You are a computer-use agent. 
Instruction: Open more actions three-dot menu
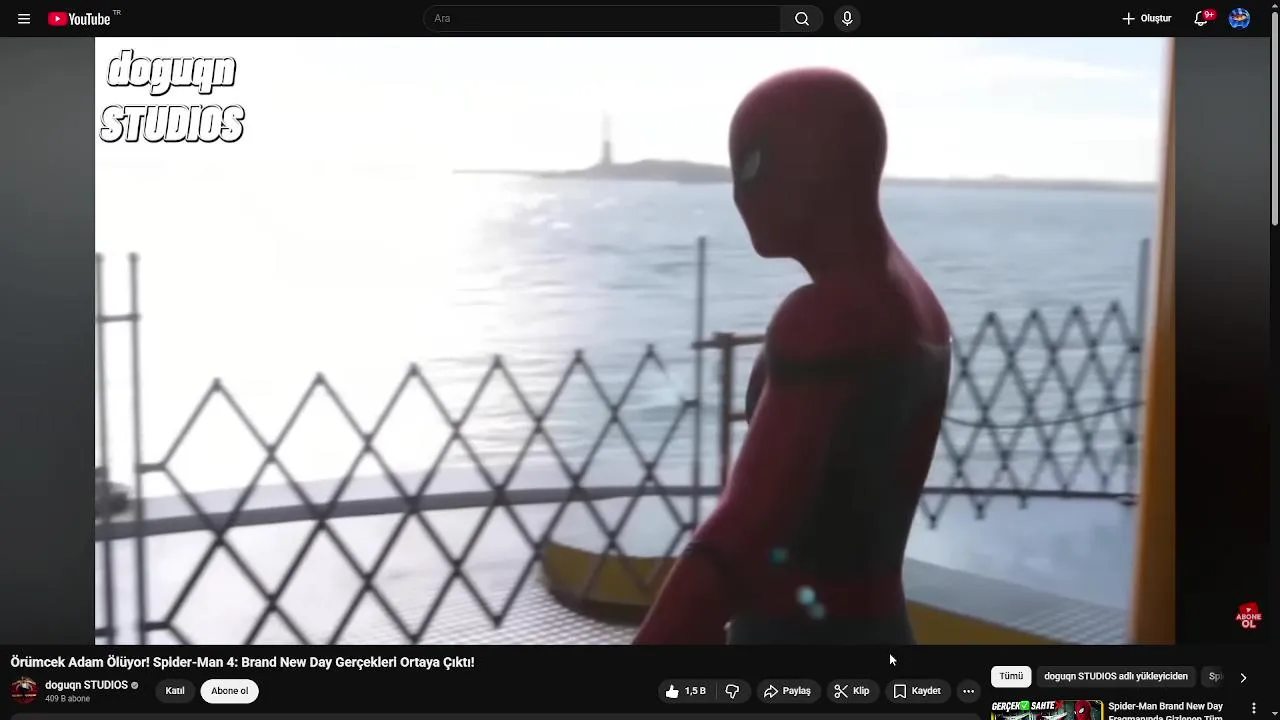(x=968, y=691)
